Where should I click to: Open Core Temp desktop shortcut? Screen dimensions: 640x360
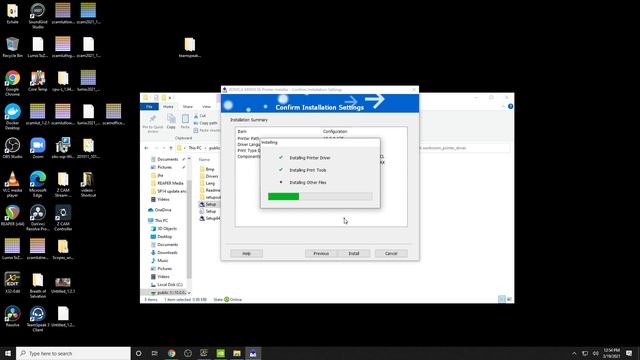(x=38, y=81)
